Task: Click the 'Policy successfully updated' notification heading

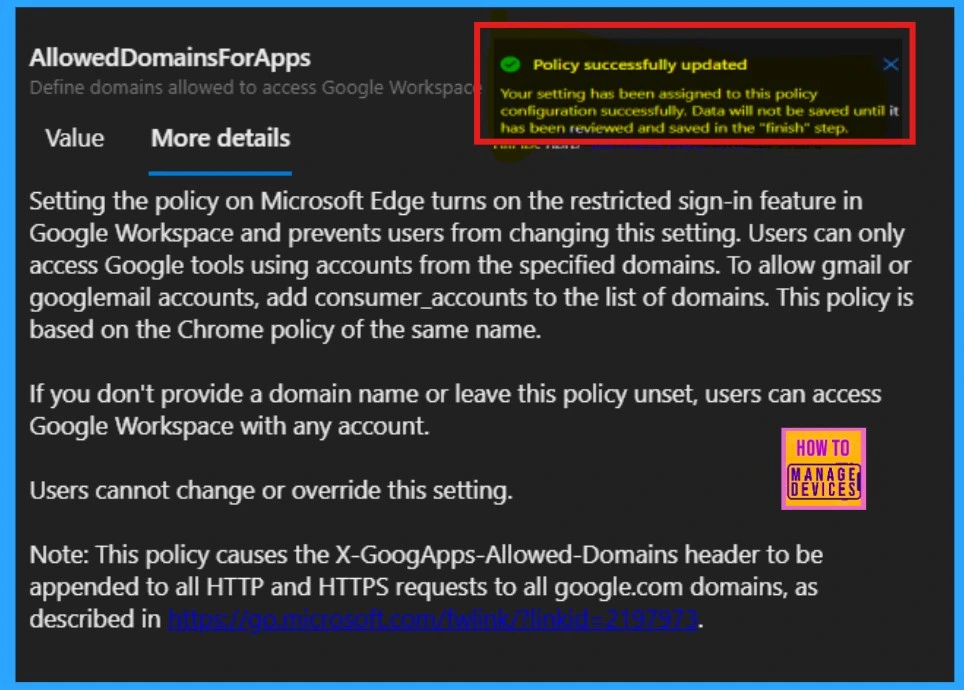Action: [x=639, y=65]
